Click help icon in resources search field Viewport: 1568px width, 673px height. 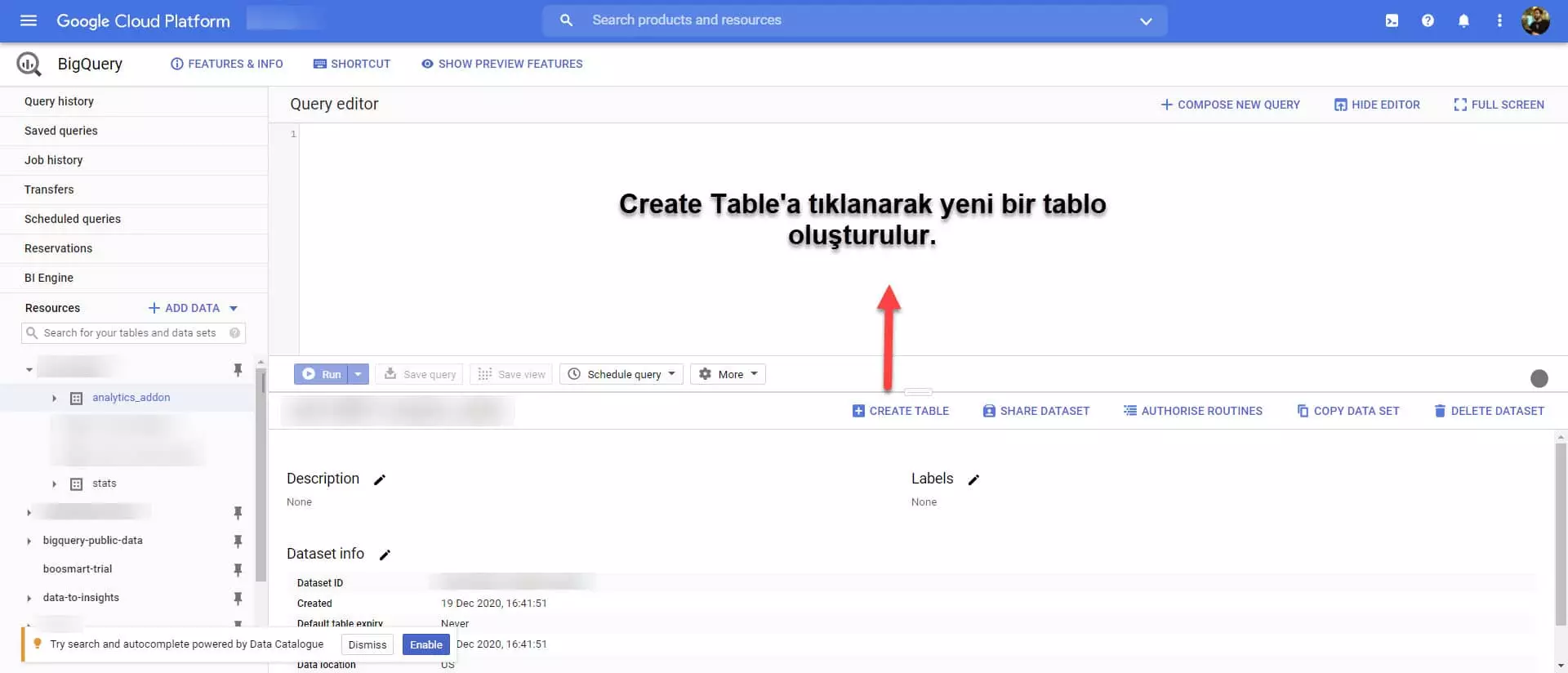pos(234,332)
